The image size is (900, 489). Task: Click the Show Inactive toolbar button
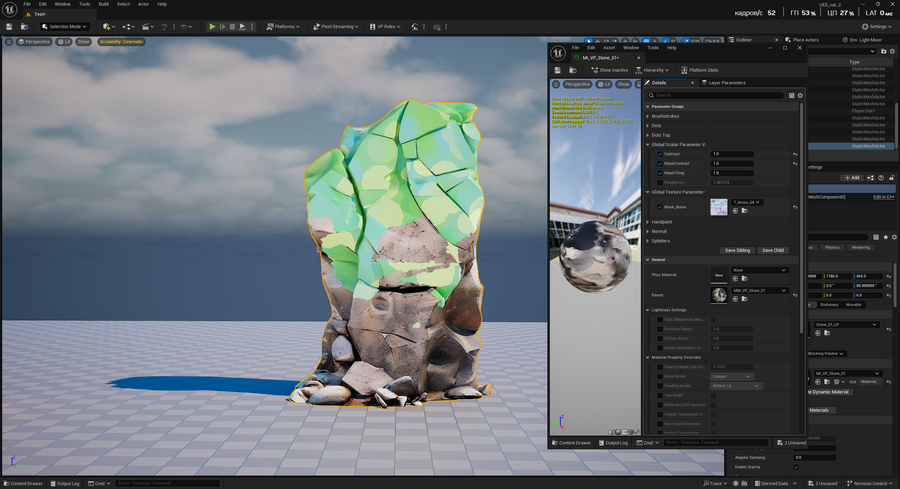coord(609,70)
